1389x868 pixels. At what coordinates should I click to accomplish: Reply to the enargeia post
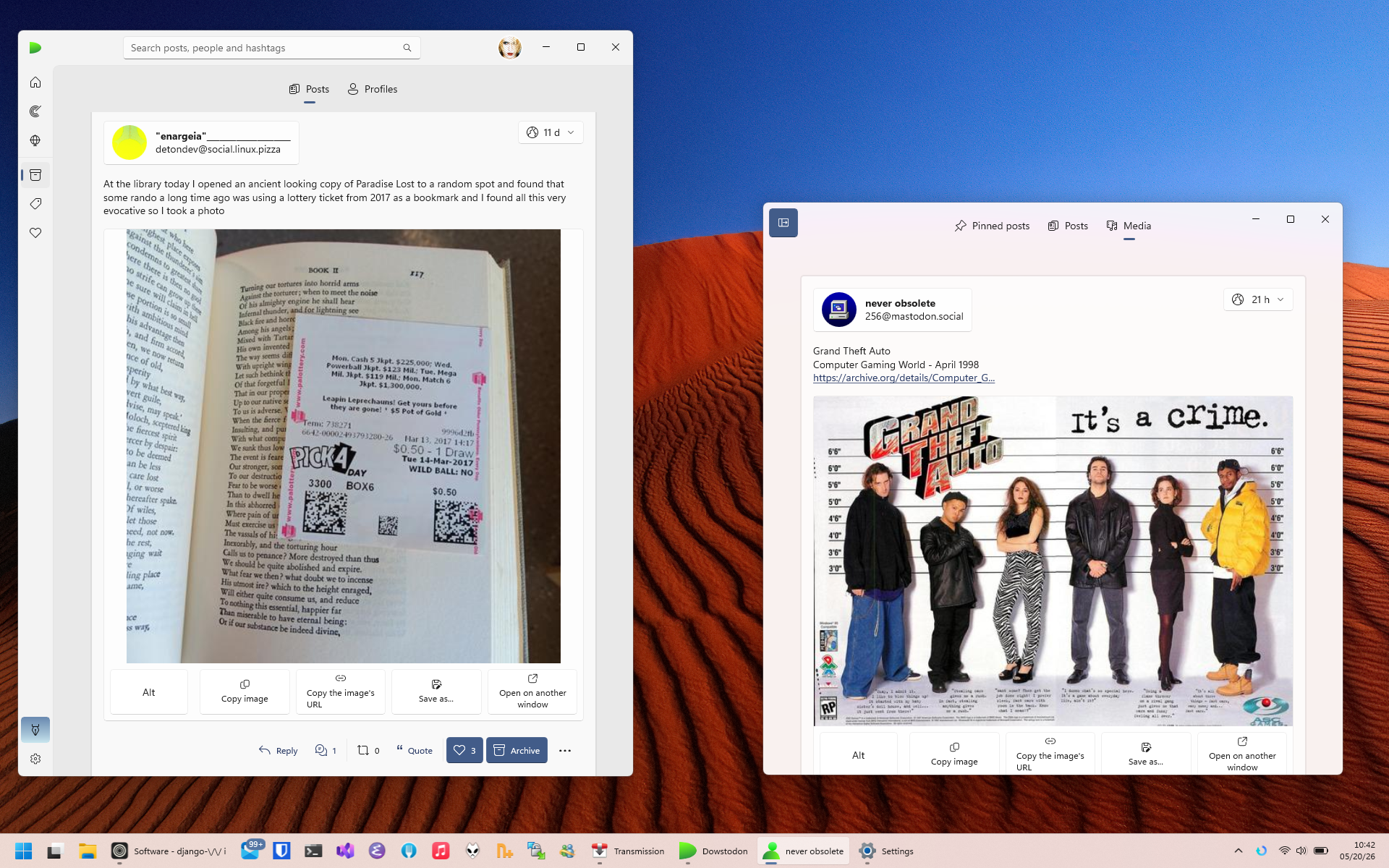(x=279, y=751)
